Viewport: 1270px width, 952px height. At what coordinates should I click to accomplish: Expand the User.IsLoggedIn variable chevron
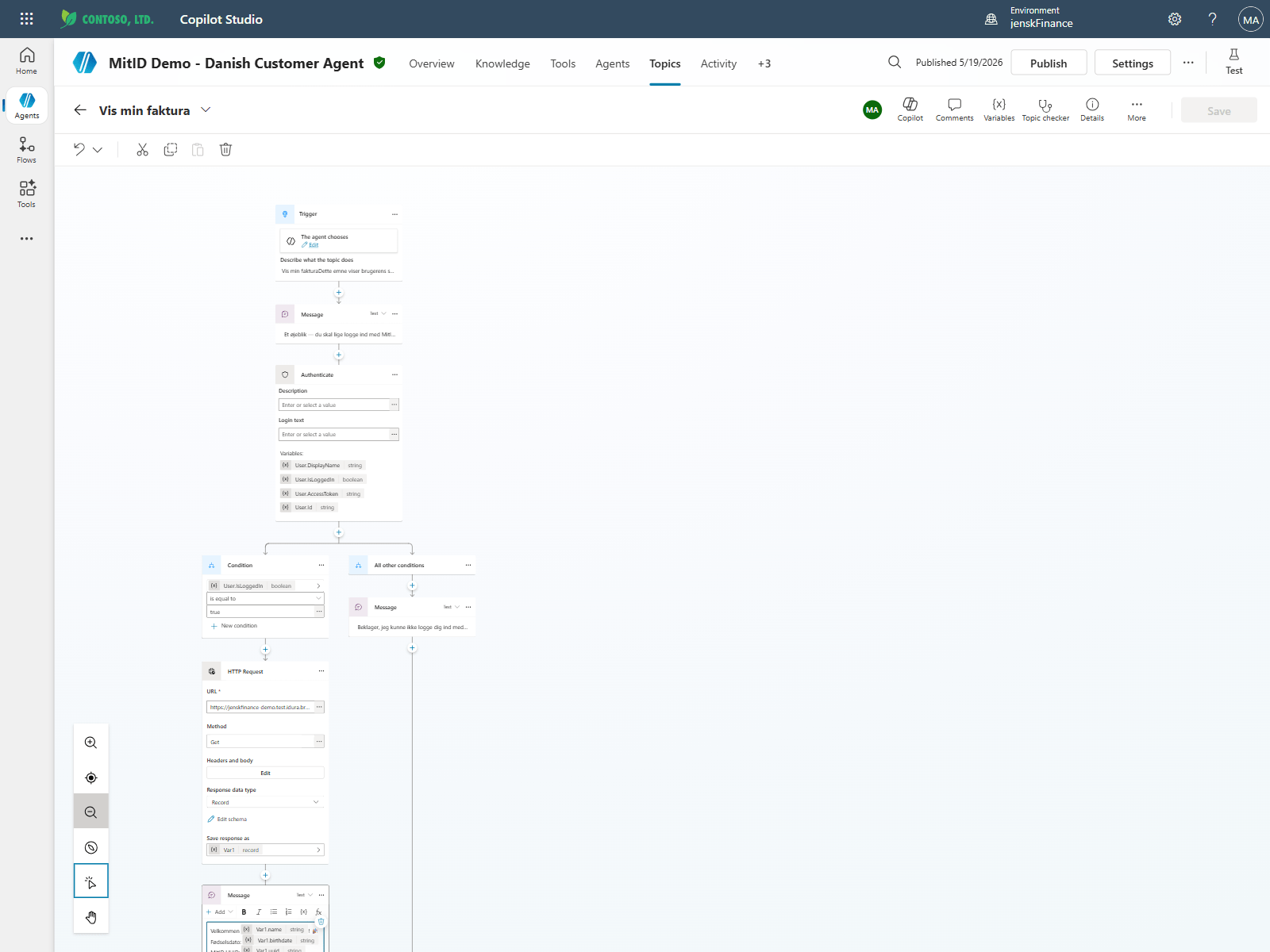(318, 585)
